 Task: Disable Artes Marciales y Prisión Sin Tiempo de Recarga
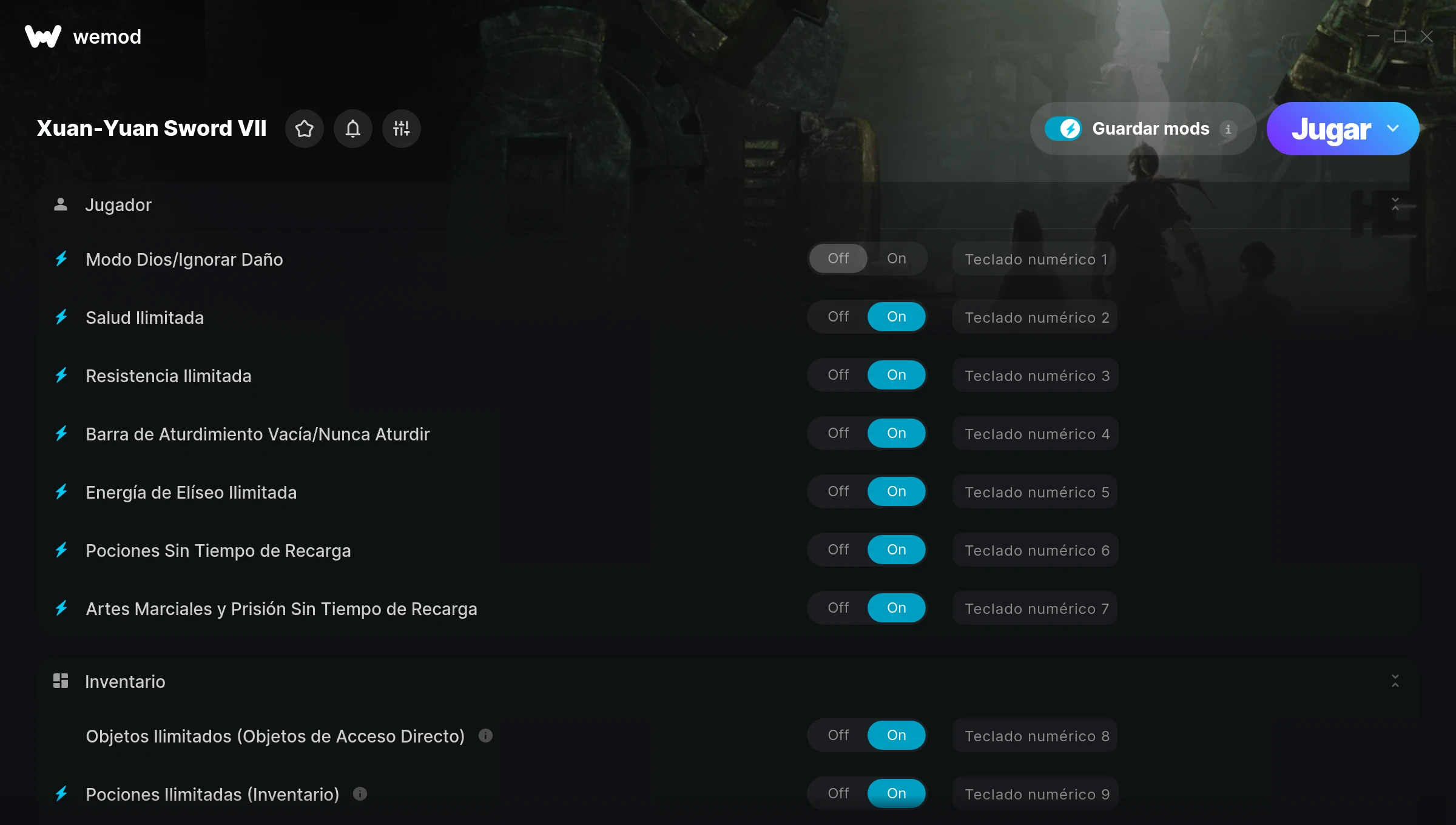tap(838, 608)
